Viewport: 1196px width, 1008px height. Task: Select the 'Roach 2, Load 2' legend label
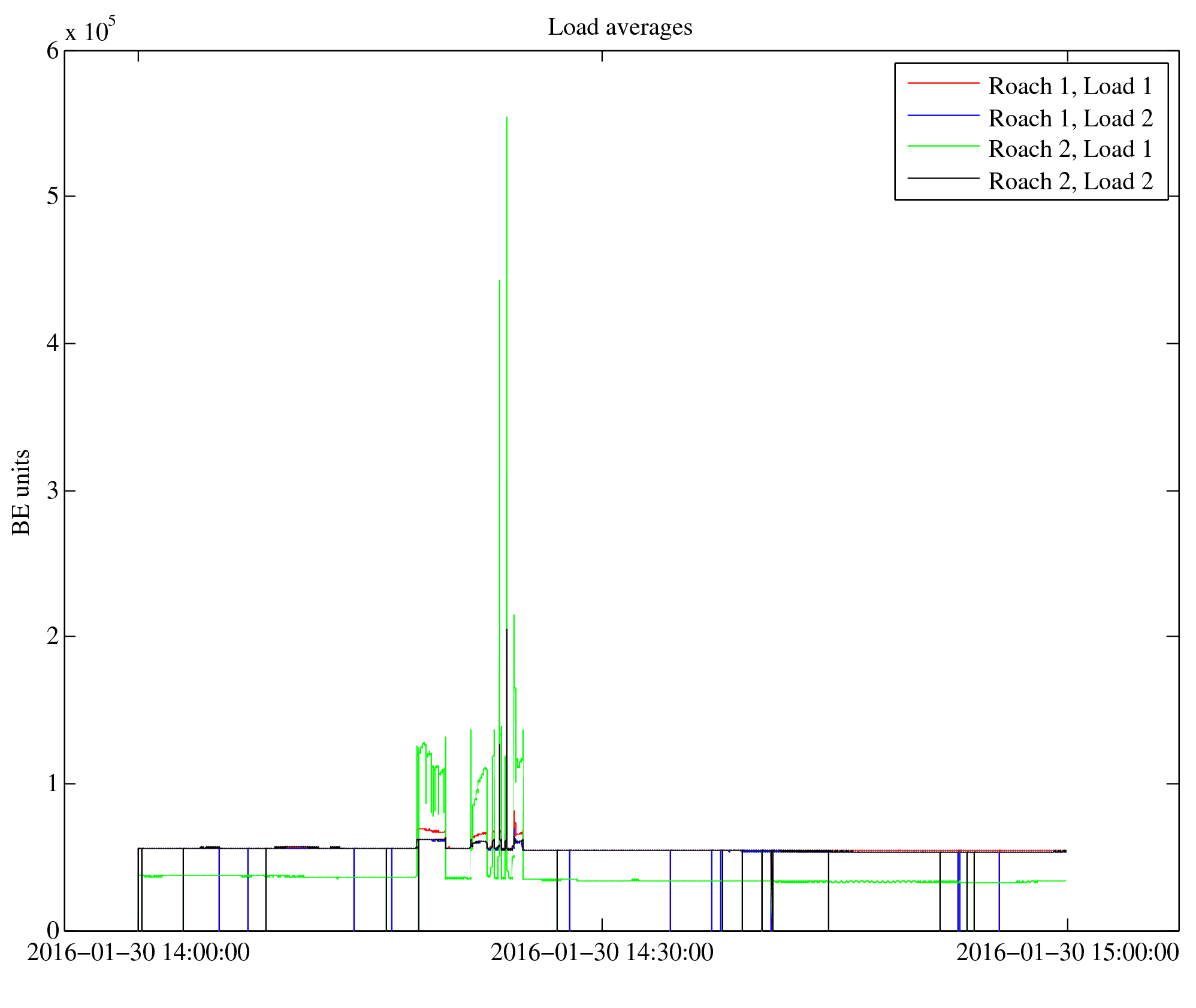click(1070, 181)
